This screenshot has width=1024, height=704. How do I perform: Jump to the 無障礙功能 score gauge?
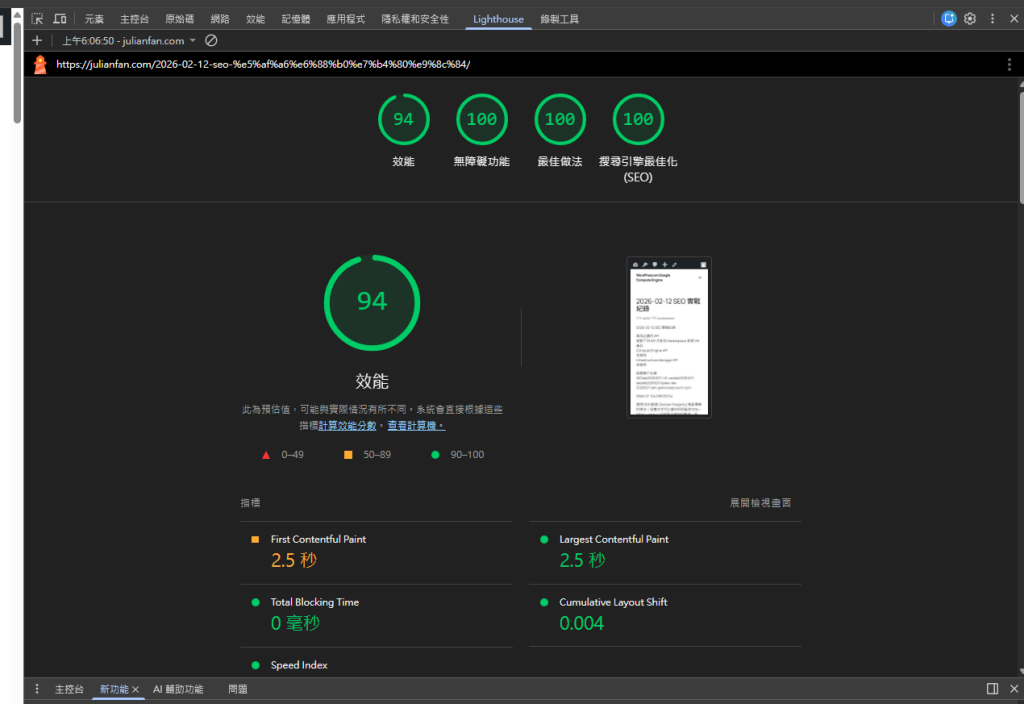pos(481,120)
